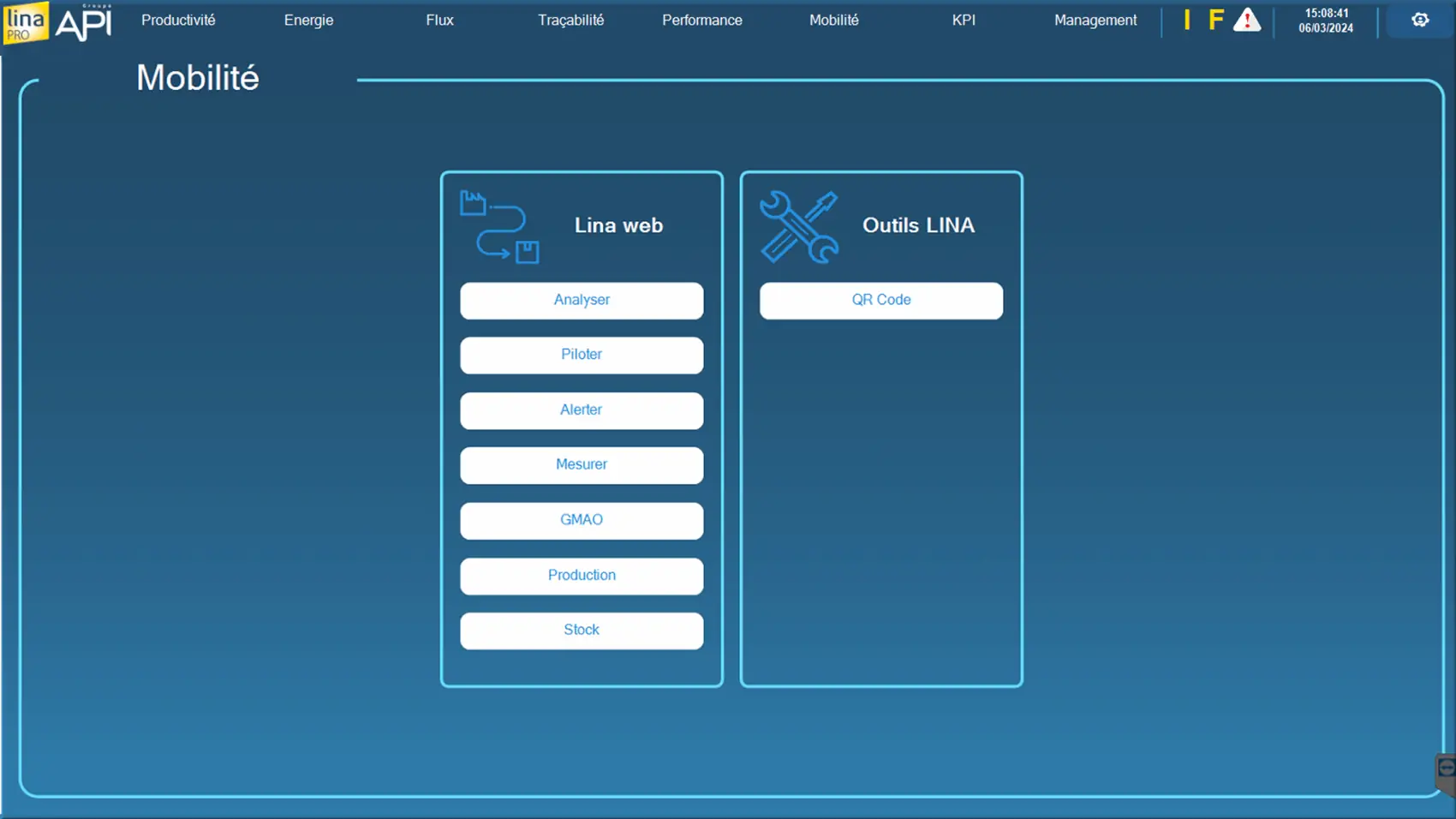This screenshot has height=819, width=1456.
Task: Click the Outils LINA wrench icon
Action: tap(799, 227)
